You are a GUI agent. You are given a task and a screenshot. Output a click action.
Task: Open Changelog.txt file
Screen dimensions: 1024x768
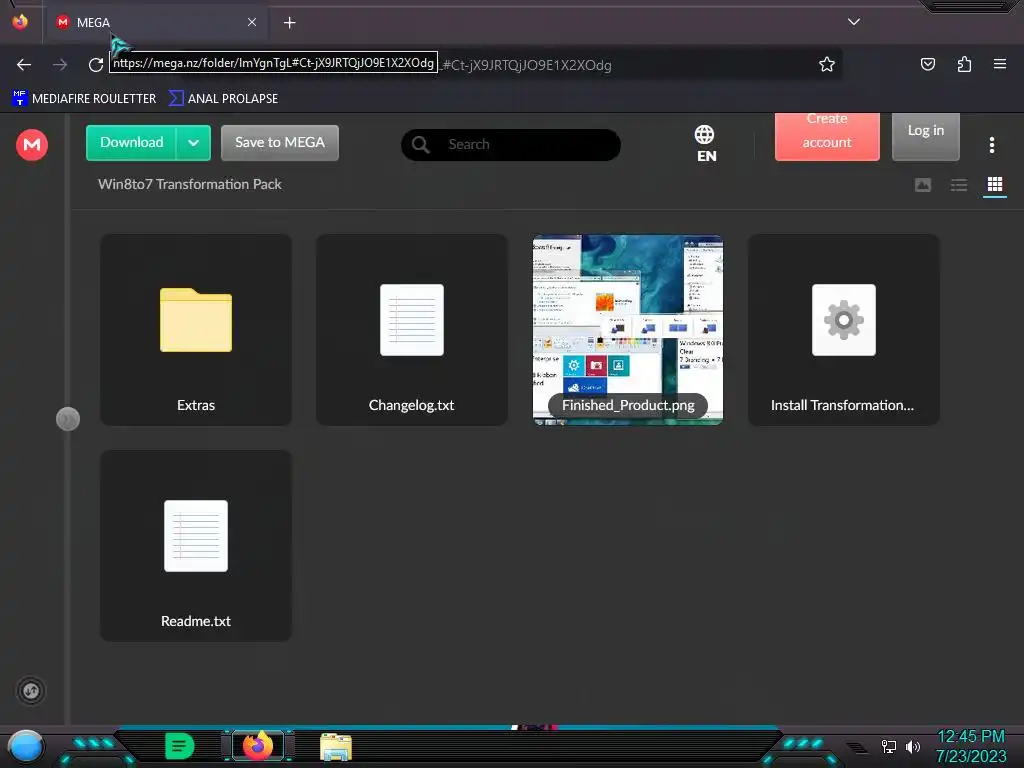pyautogui.click(x=411, y=330)
